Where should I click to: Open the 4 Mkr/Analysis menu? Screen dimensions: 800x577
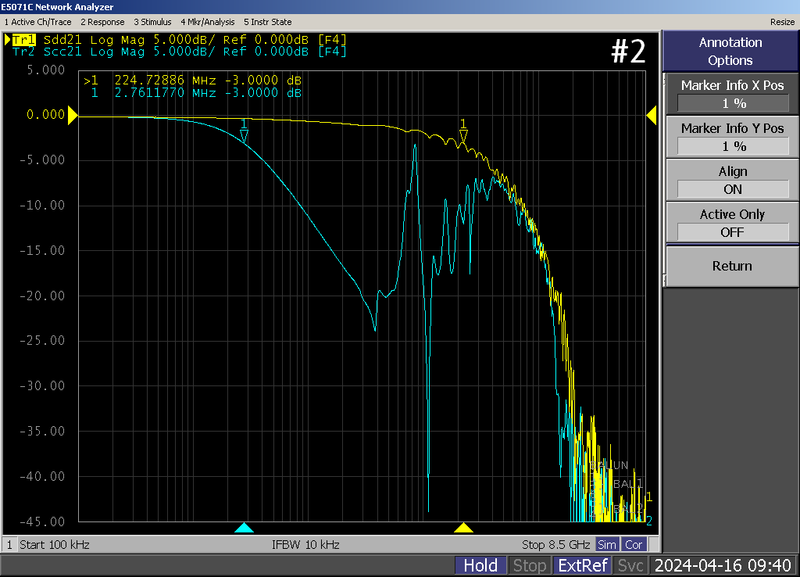pos(207,21)
